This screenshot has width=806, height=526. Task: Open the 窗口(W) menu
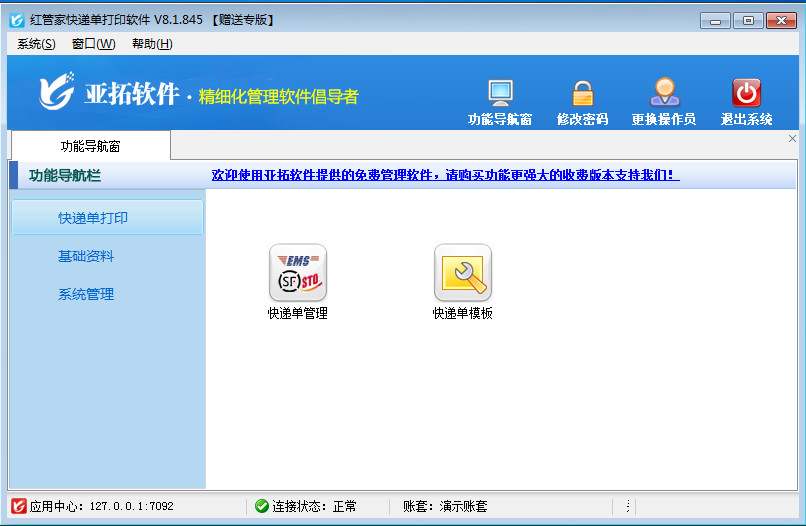tap(93, 44)
